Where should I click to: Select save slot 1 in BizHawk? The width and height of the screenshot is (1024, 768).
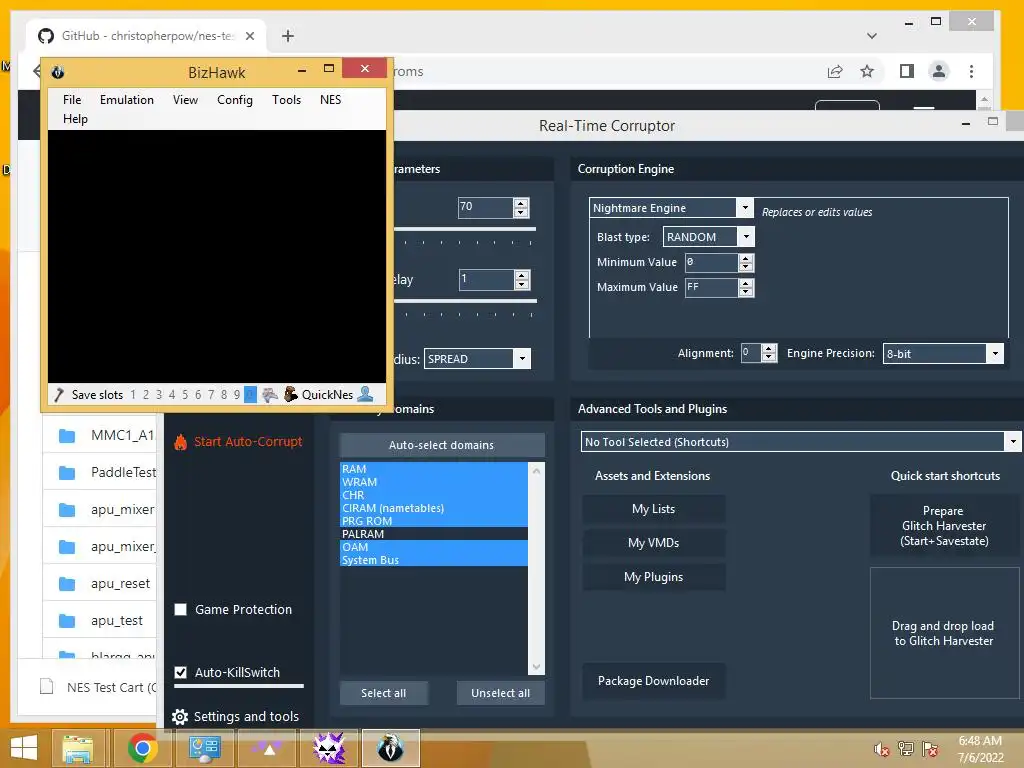(133, 394)
